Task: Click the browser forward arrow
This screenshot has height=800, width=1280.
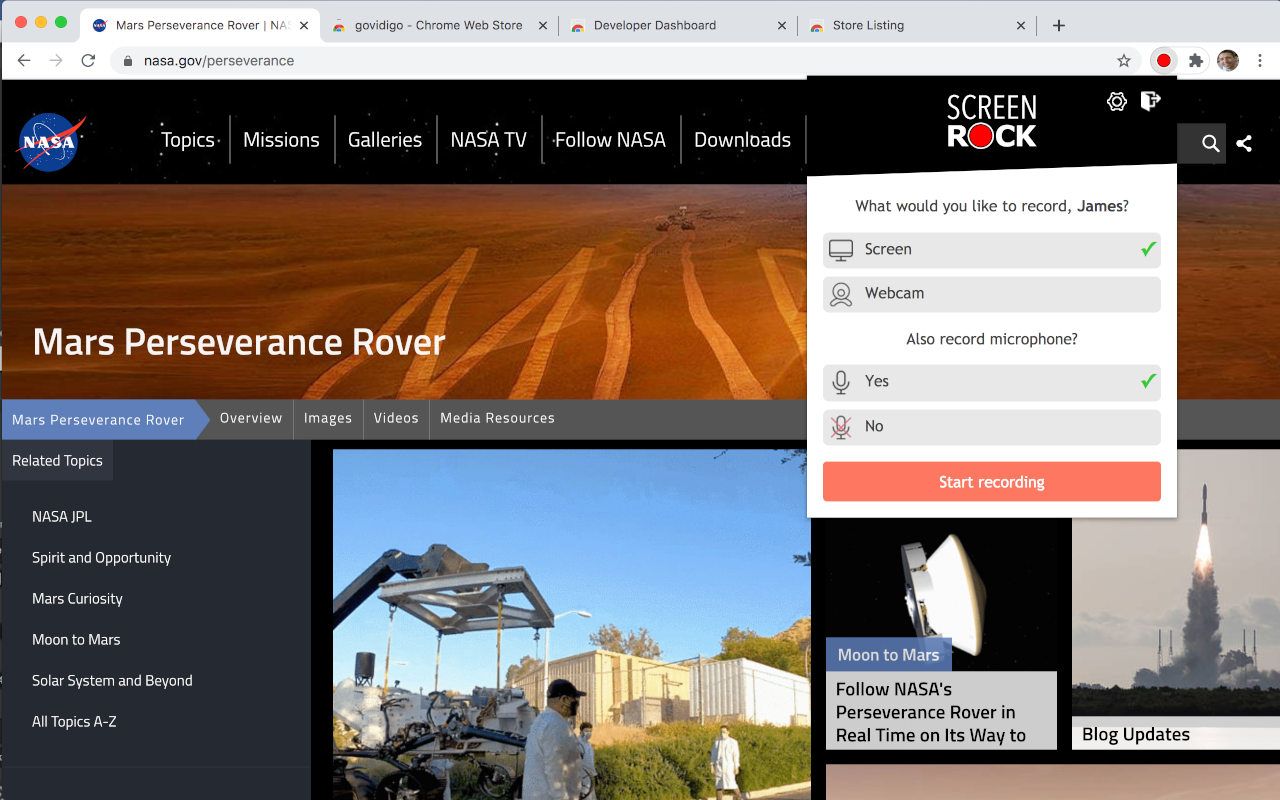Action: (x=56, y=61)
